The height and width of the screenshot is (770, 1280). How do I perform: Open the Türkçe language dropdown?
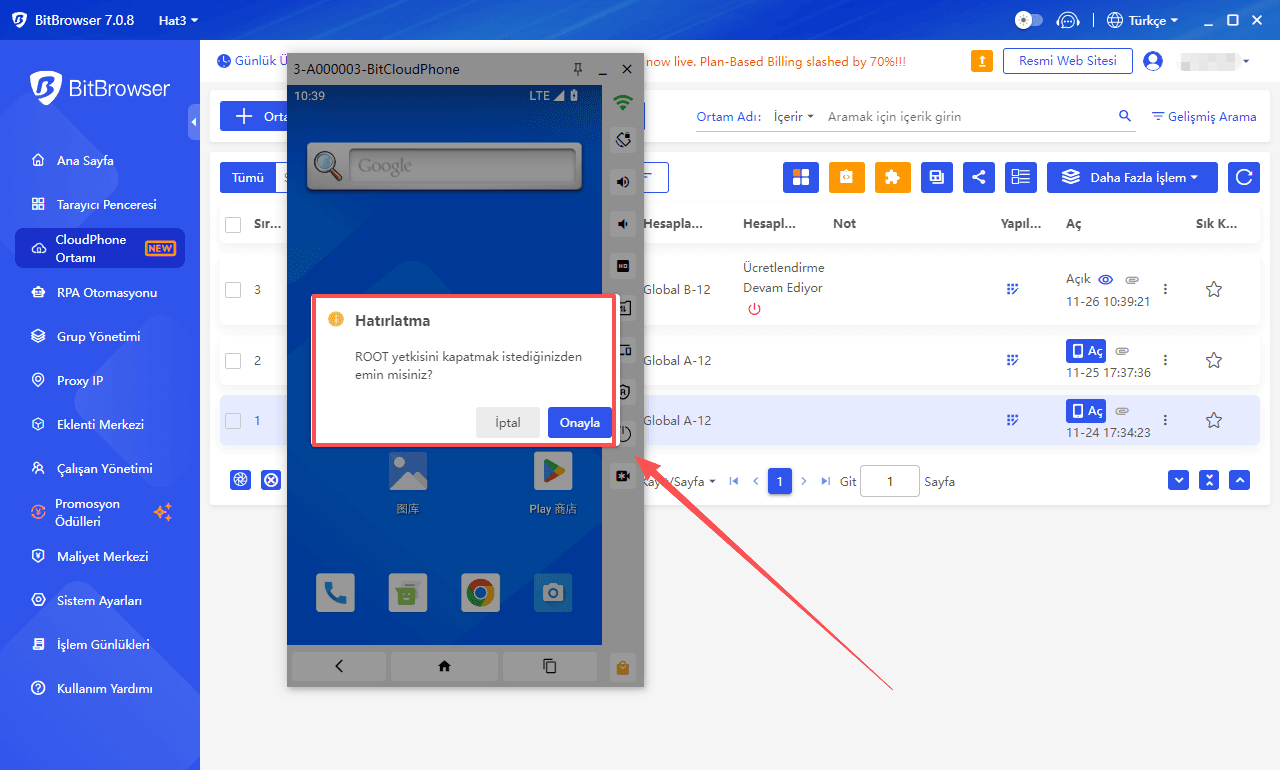[1142, 20]
